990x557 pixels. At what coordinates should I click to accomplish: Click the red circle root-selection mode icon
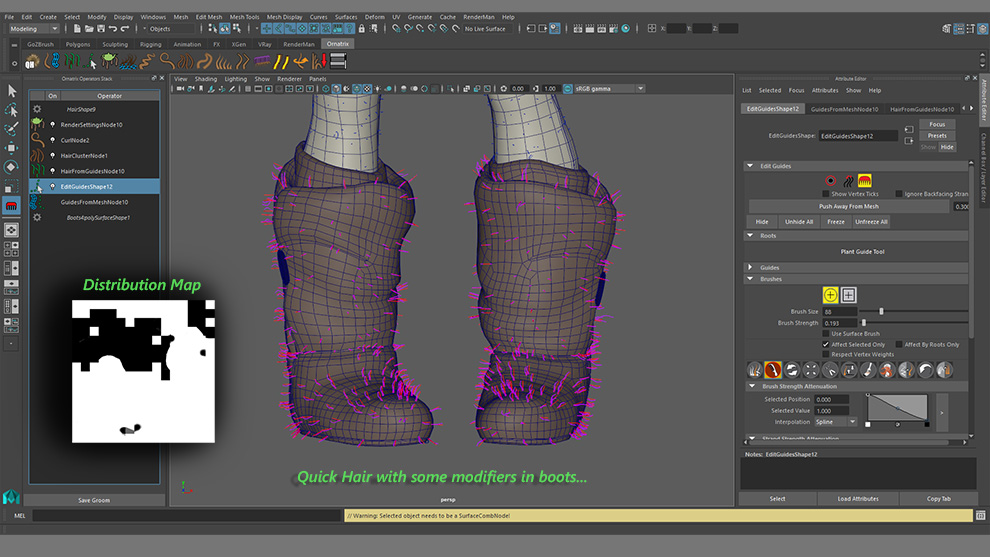(831, 181)
